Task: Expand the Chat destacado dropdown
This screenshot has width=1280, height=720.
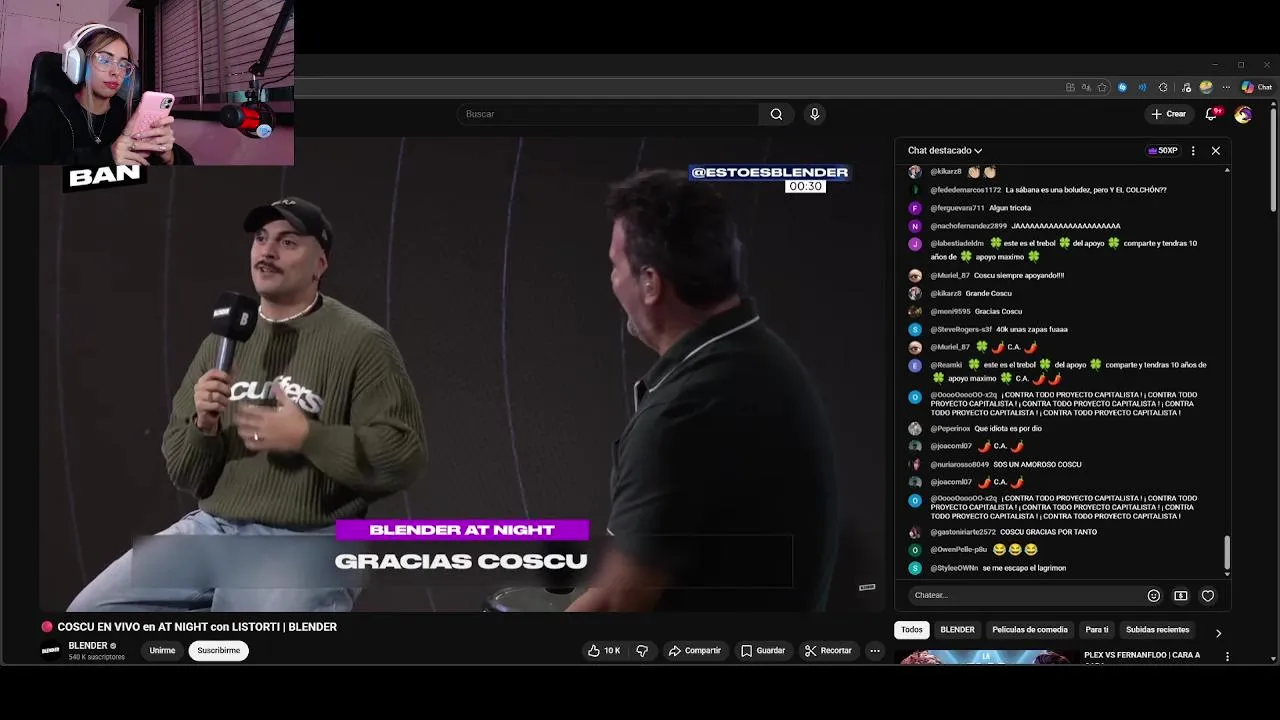Action: pyautogui.click(x=945, y=151)
